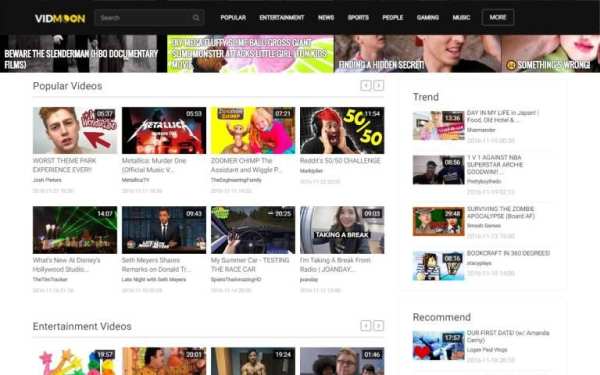Go to next Popular Videos page arrow
The image size is (600, 375).
(x=378, y=85)
